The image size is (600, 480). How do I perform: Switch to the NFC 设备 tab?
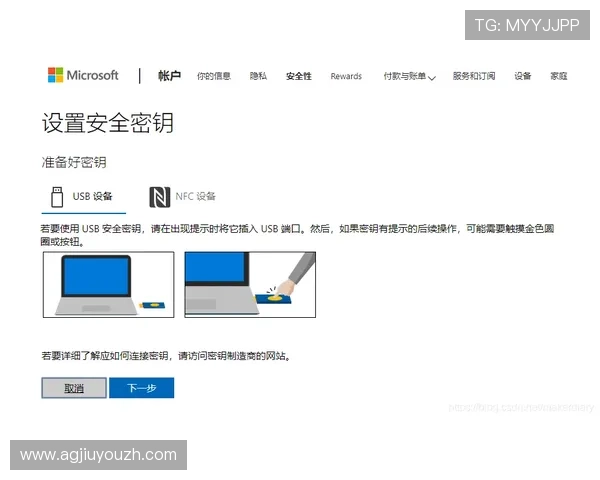coord(182,197)
